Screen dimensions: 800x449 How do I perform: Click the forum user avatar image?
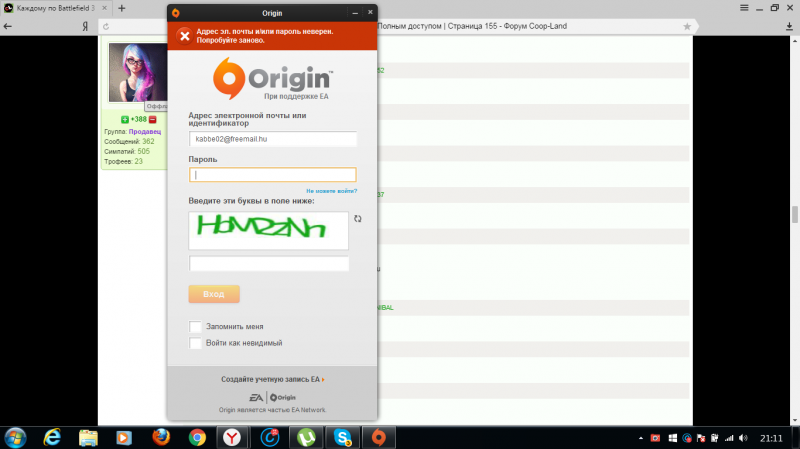tap(138, 72)
